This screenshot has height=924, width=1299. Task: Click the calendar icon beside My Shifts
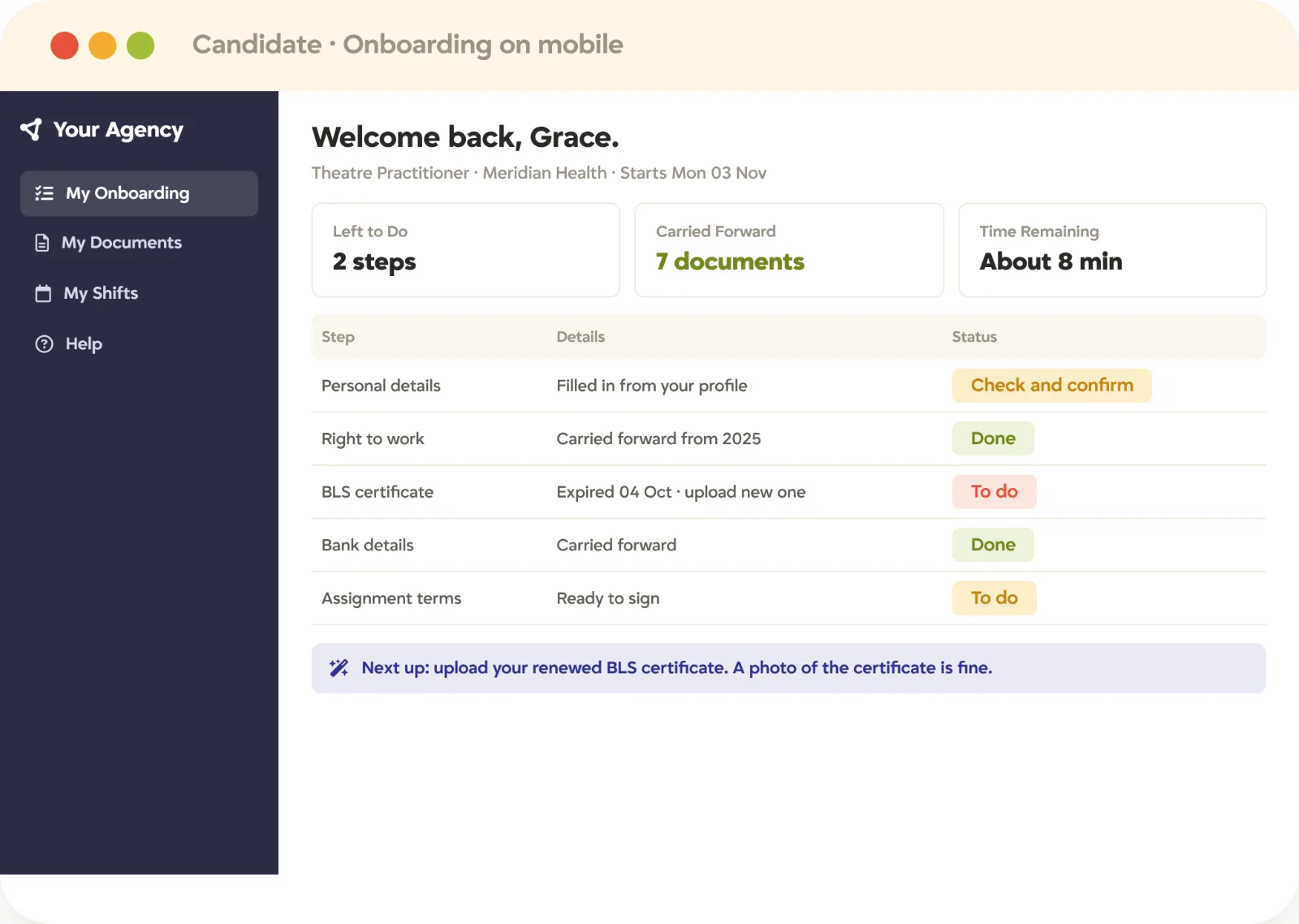(x=43, y=293)
